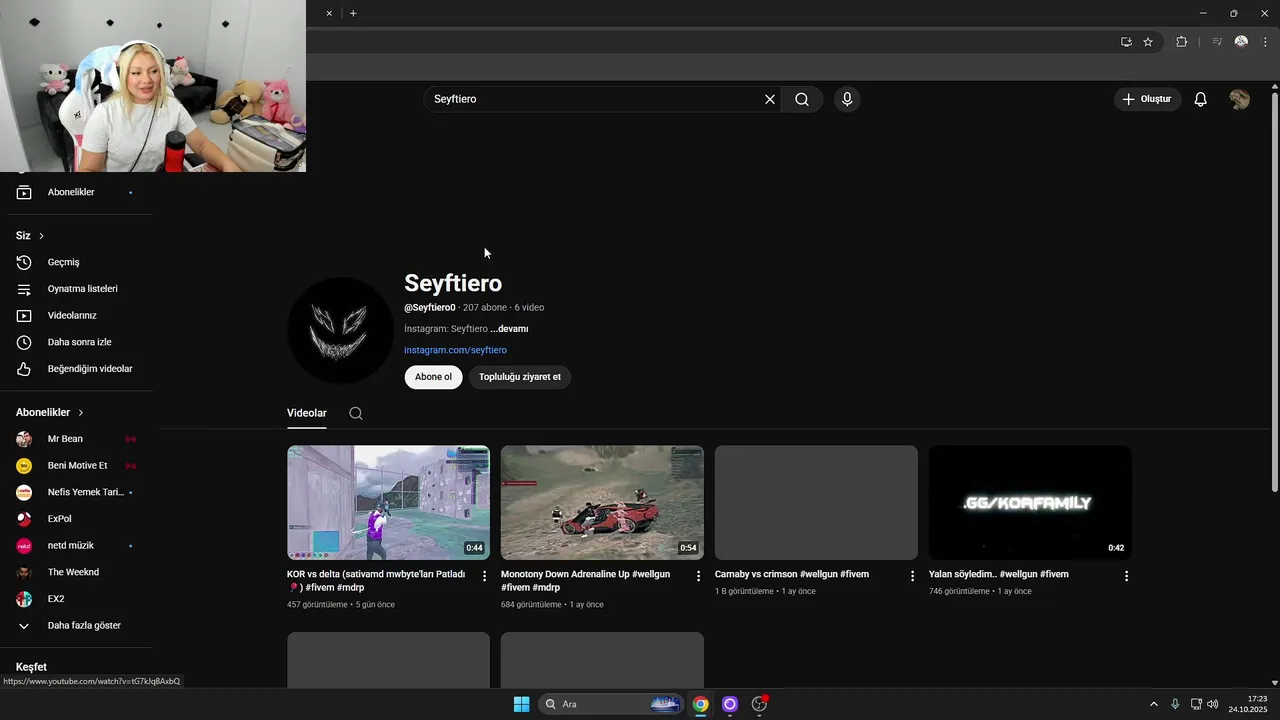Open the notifications bell
The height and width of the screenshot is (720, 1280).
click(1201, 99)
